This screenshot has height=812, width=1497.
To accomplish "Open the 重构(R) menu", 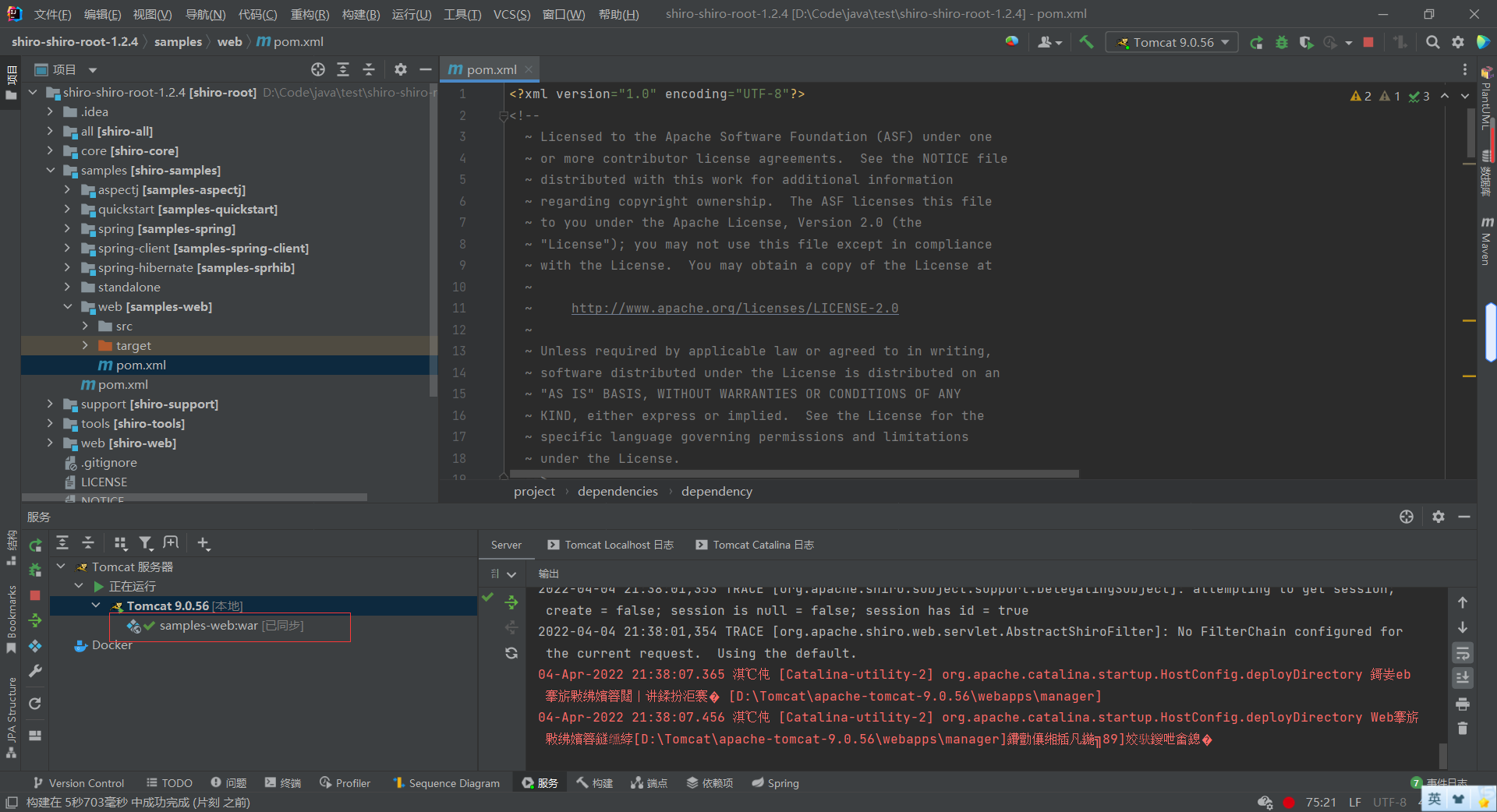I will (x=310, y=15).
